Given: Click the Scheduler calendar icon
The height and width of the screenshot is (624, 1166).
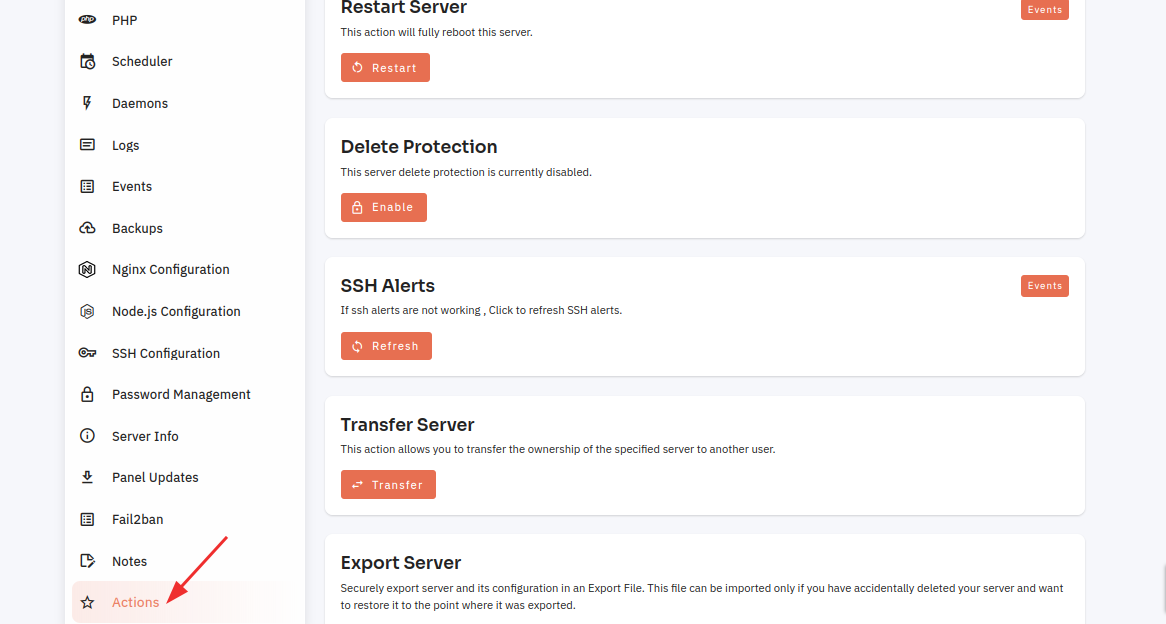Looking at the screenshot, I should coord(87,62).
